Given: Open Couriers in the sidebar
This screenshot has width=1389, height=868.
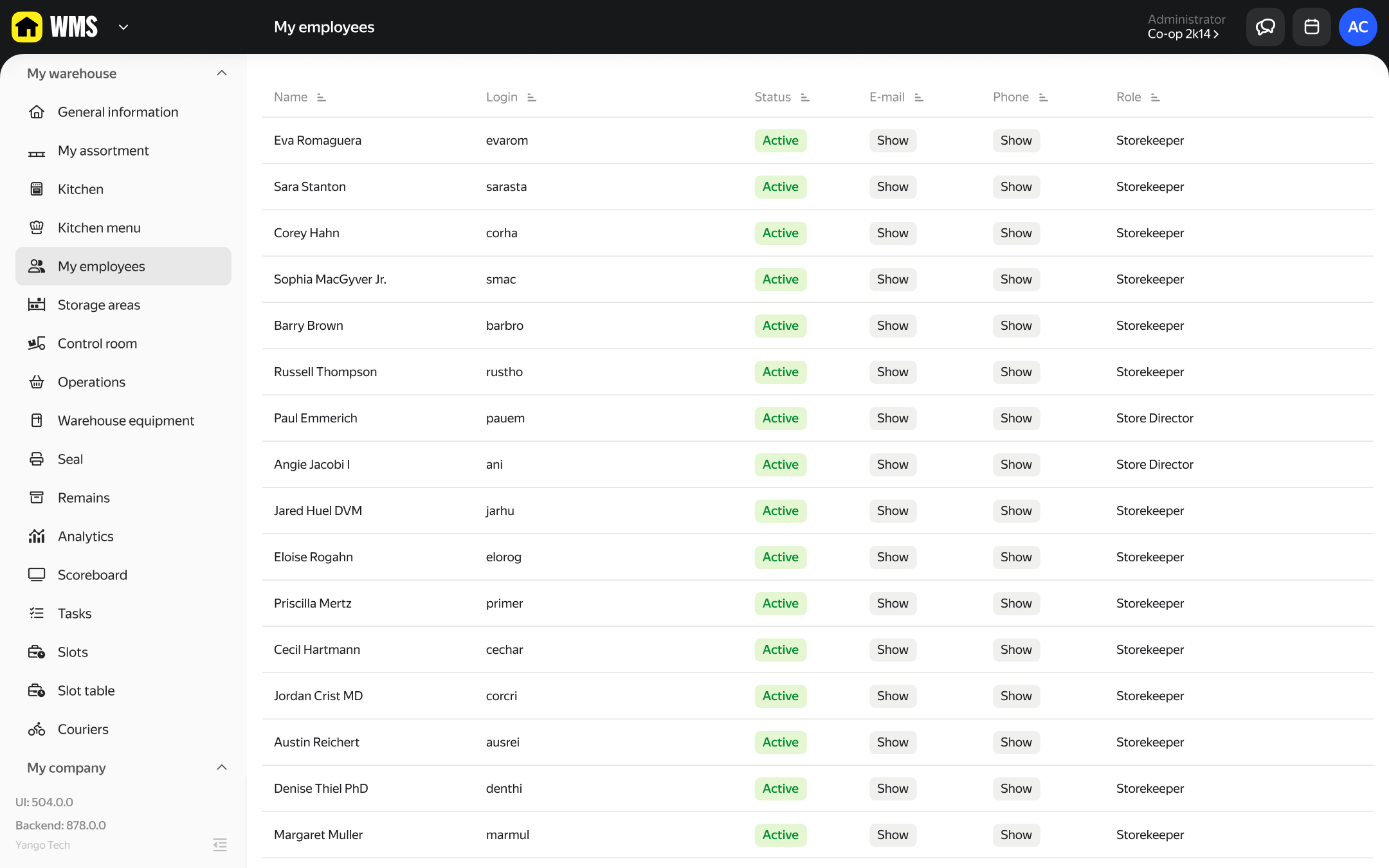Looking at the screenshot, I should pyautogui.click(x=83, y=729).
